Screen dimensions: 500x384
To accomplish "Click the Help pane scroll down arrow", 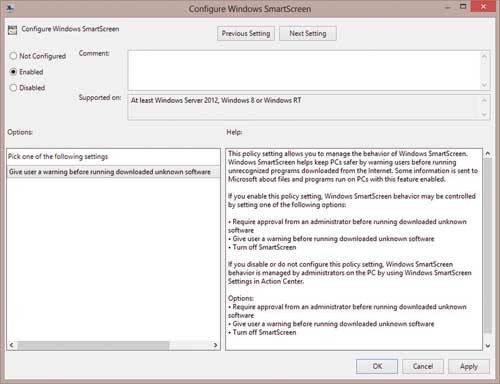I will point(487,346).
